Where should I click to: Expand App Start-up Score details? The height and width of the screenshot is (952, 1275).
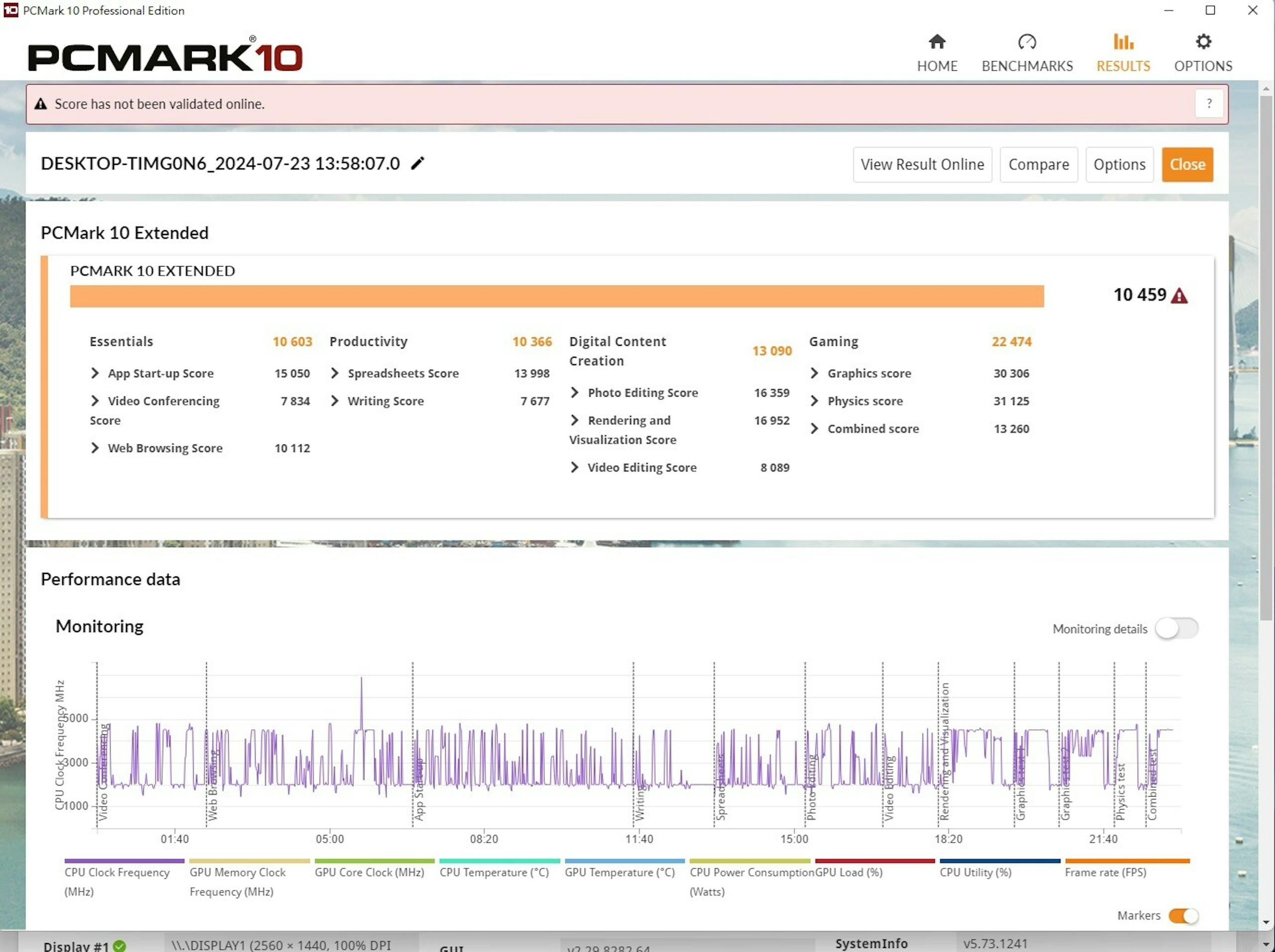coord(95,374)
